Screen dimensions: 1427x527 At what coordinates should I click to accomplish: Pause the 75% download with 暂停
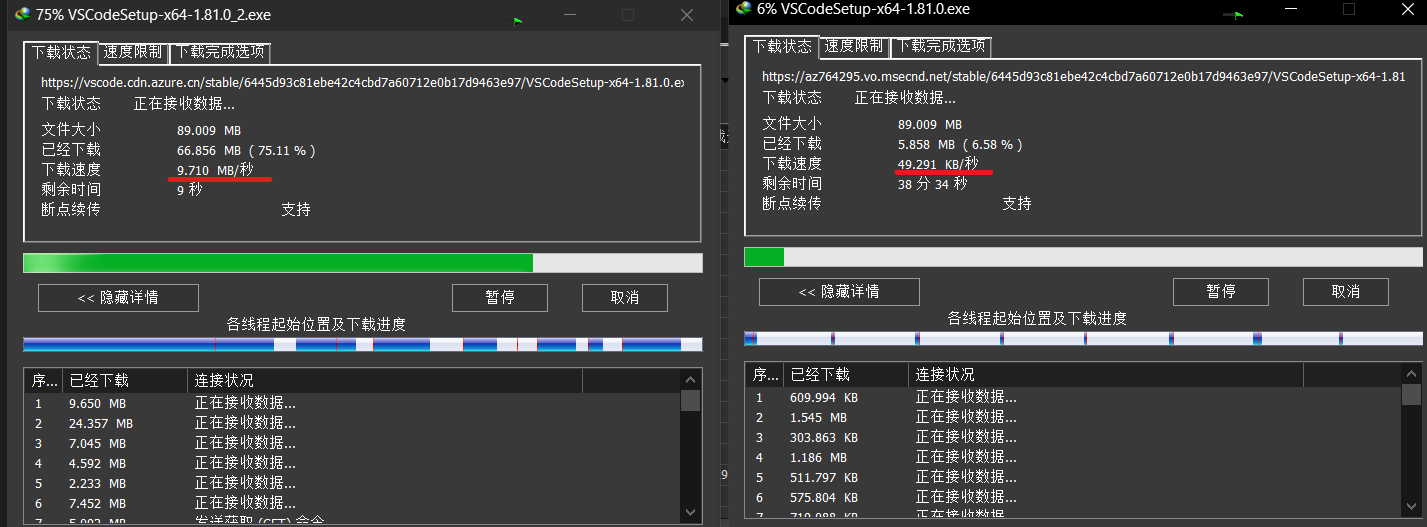pyautogui.click(x=500, y=298)
